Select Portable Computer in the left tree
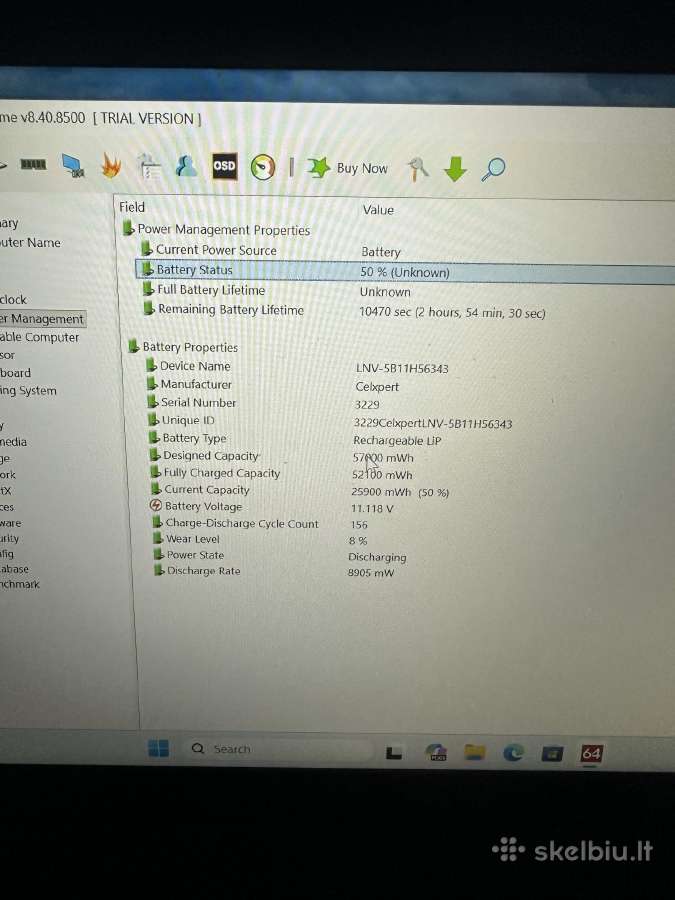 coord(40,337)
